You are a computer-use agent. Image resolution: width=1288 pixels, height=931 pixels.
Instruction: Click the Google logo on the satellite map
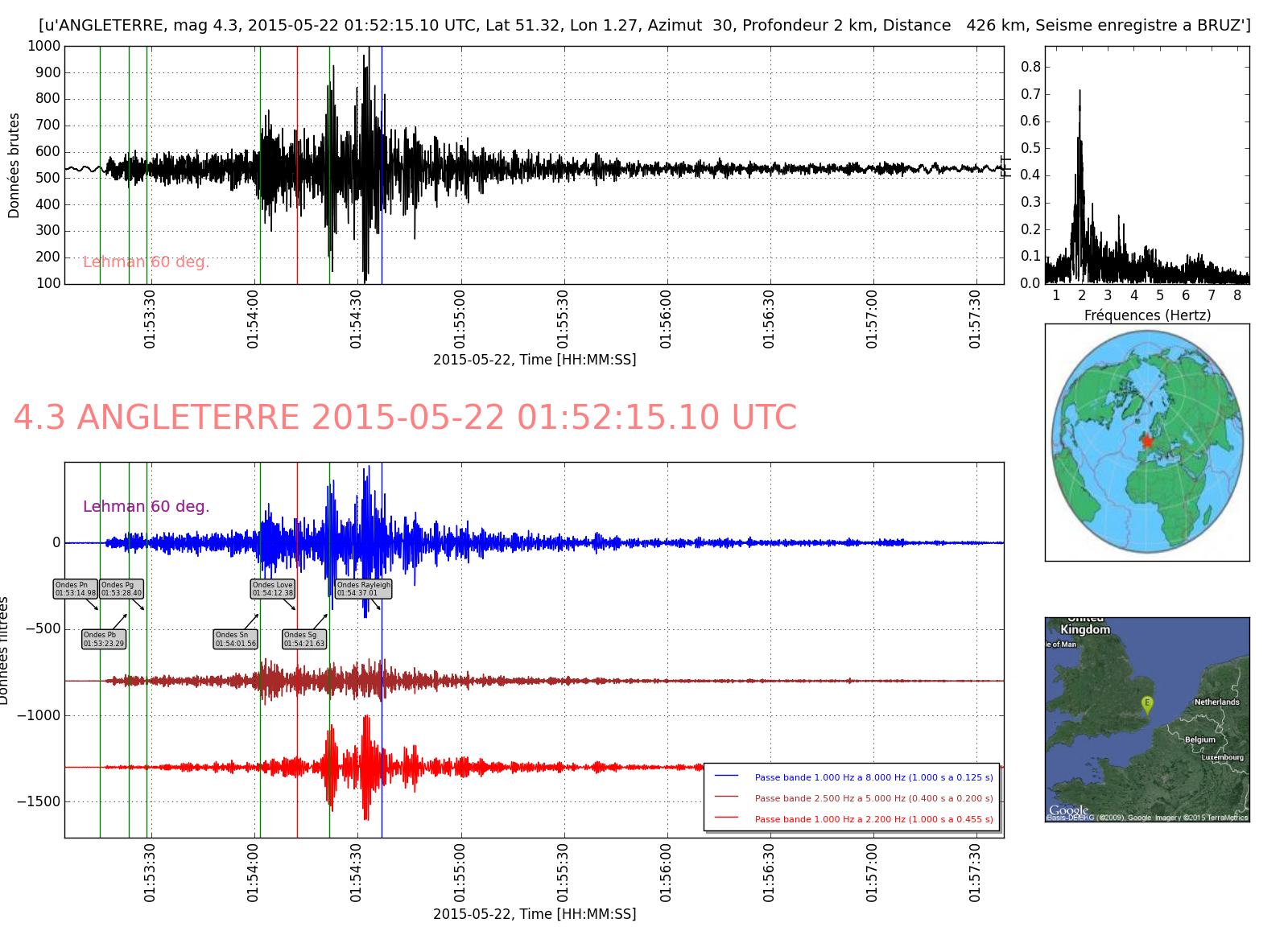coord(1068,810)
